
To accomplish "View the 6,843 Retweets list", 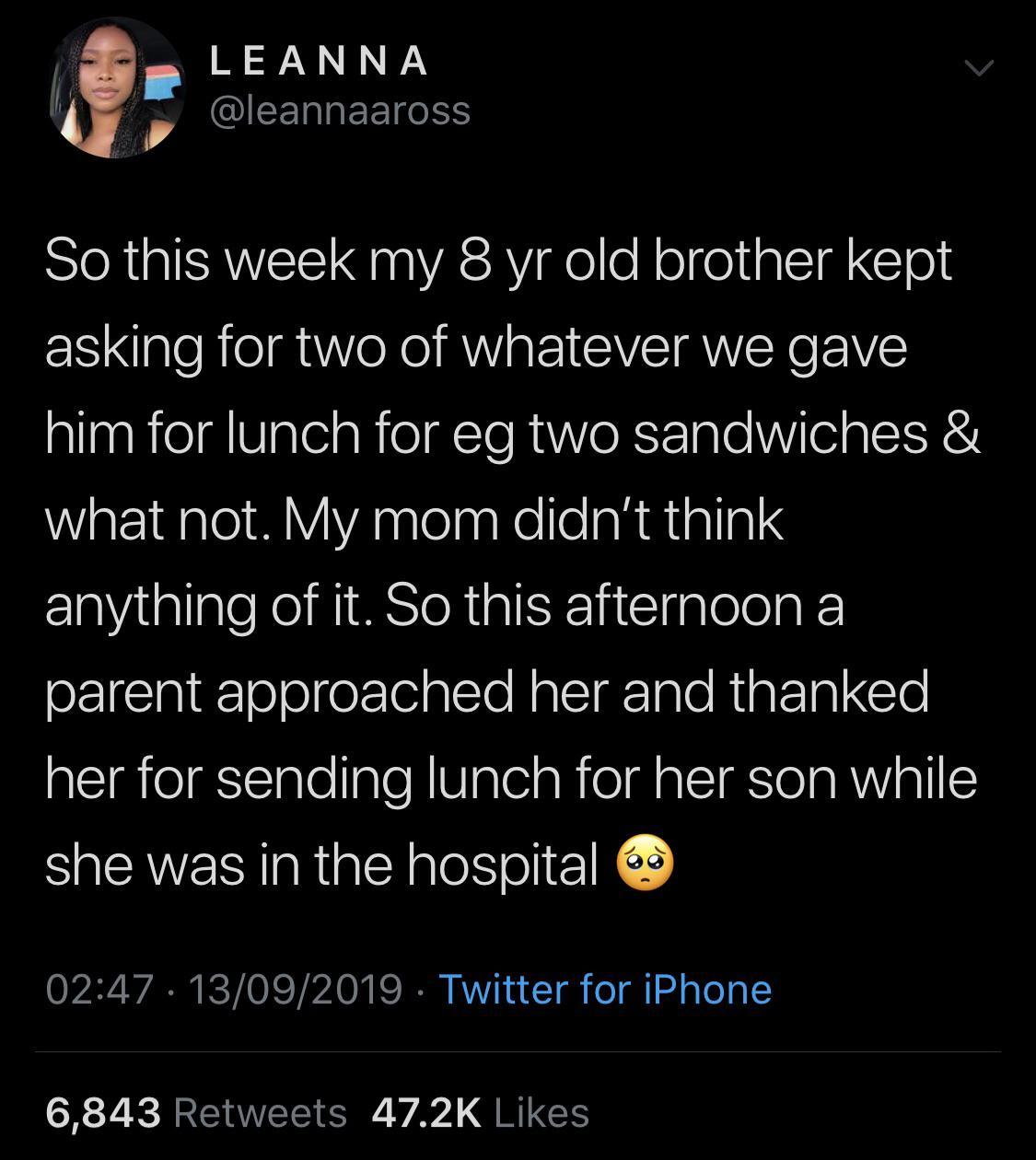I will 196,1112.
